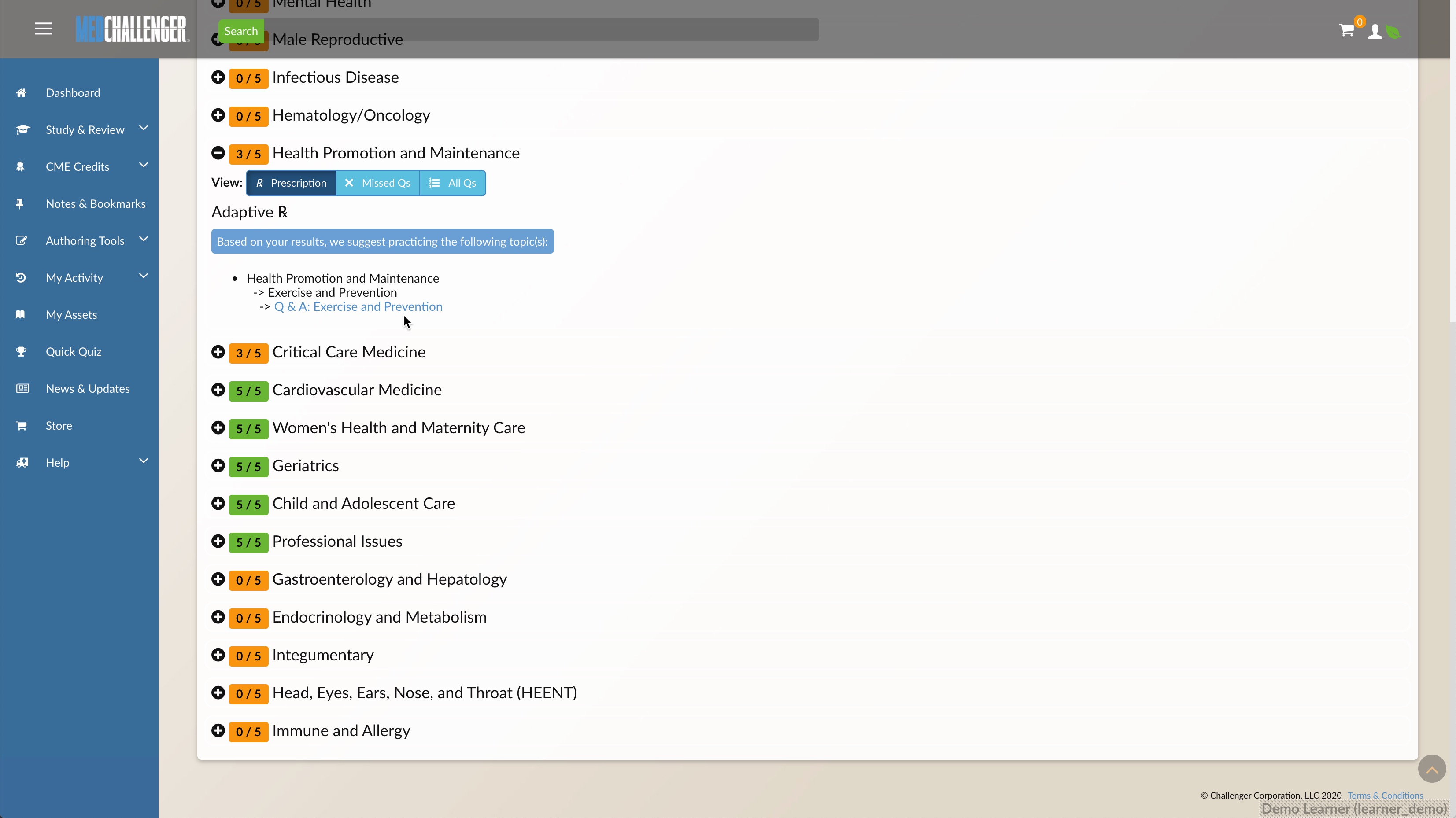Click the 5 / 5 Geriatrics score badge

[249, 467]
